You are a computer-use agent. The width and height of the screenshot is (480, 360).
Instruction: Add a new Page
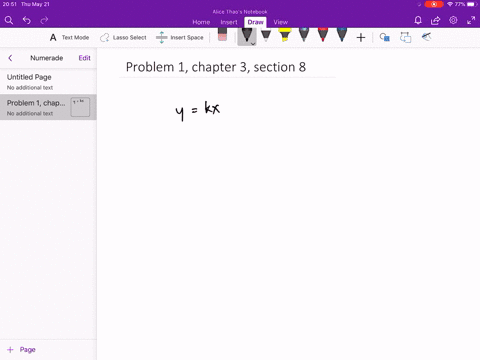click(21, 350)
